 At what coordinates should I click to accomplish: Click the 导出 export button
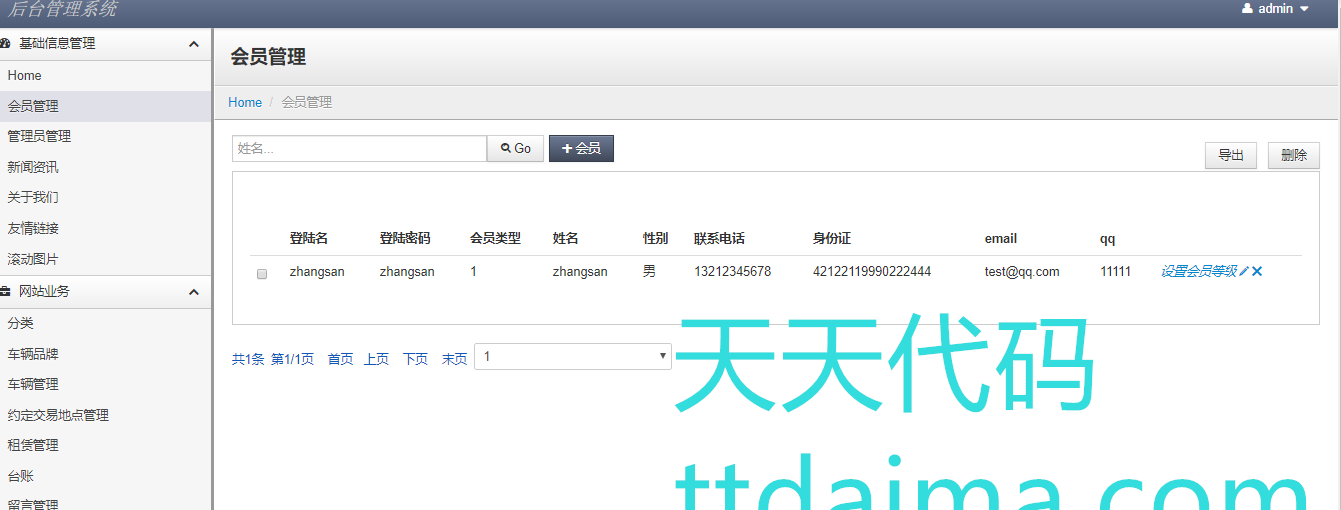pos(1230,156)
